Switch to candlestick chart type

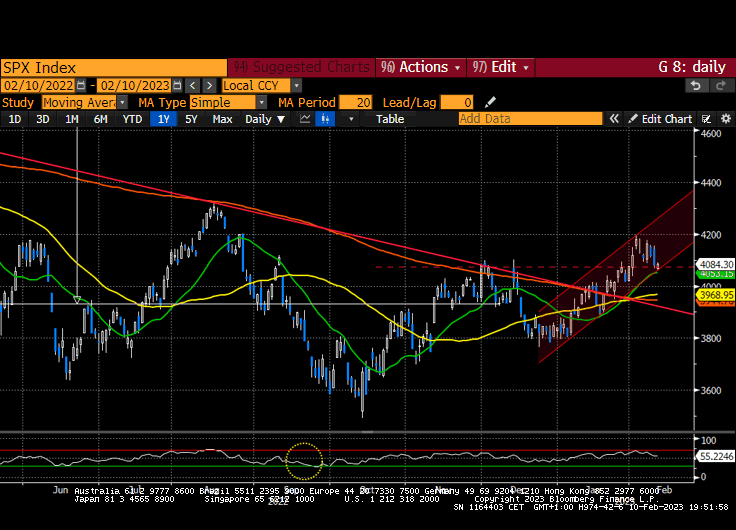325,119
